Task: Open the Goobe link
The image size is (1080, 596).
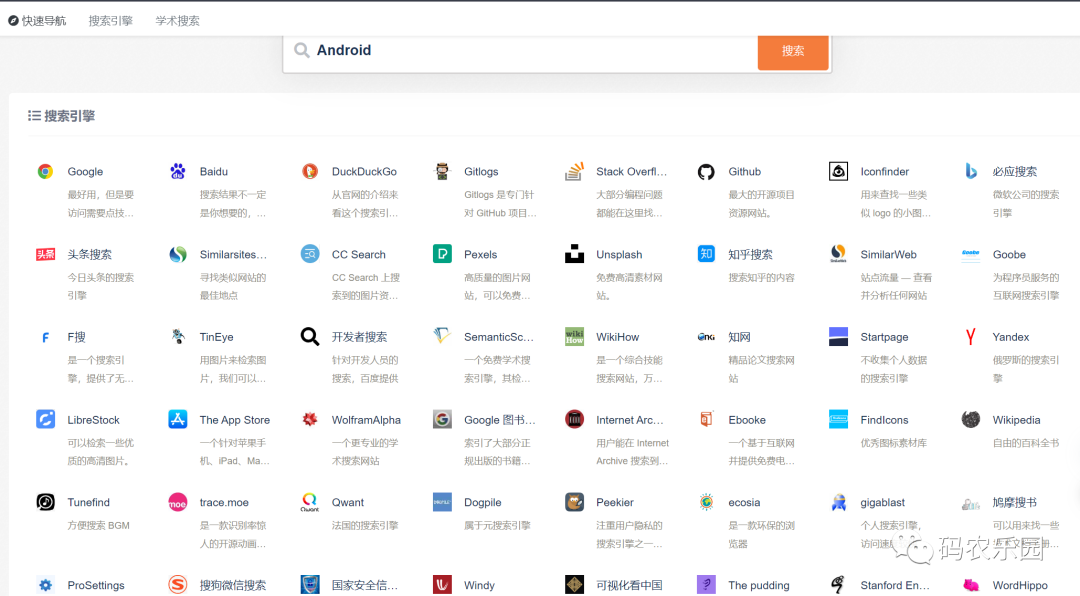Action: pos(1009,254)
